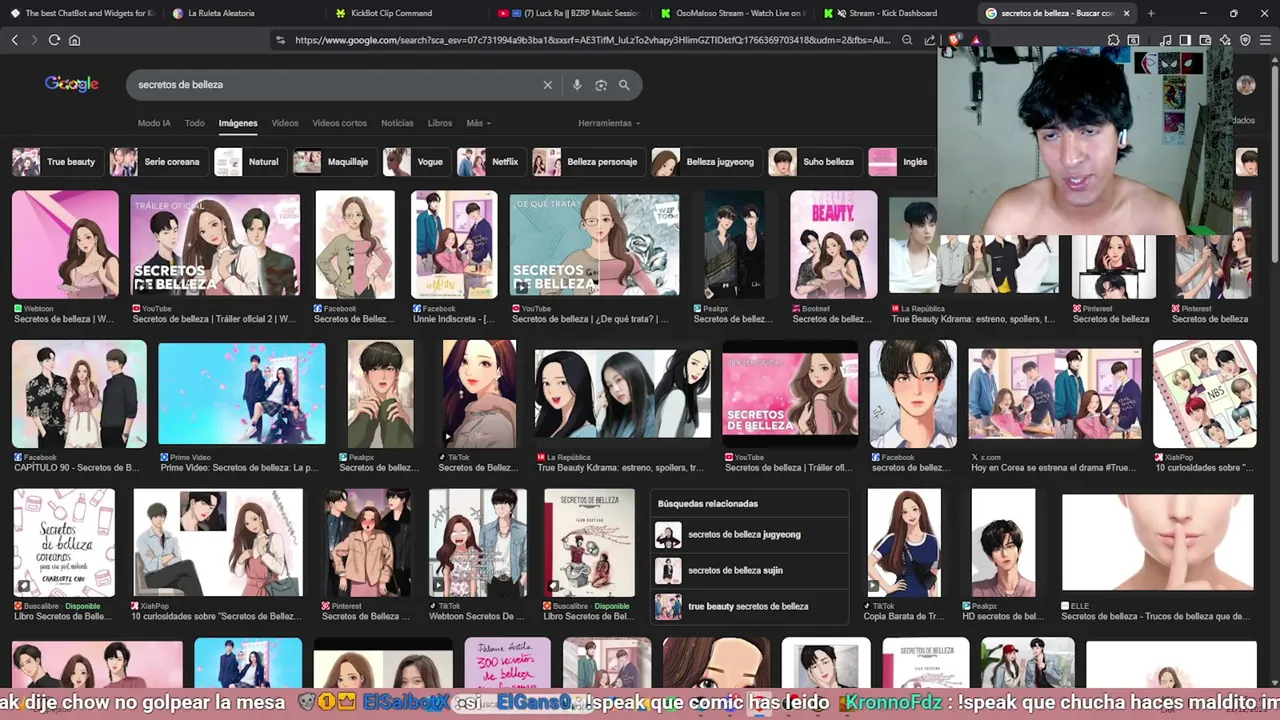Open related search secretos de belleza sujin
This screenshot has width=1280, height=720.
749,571
